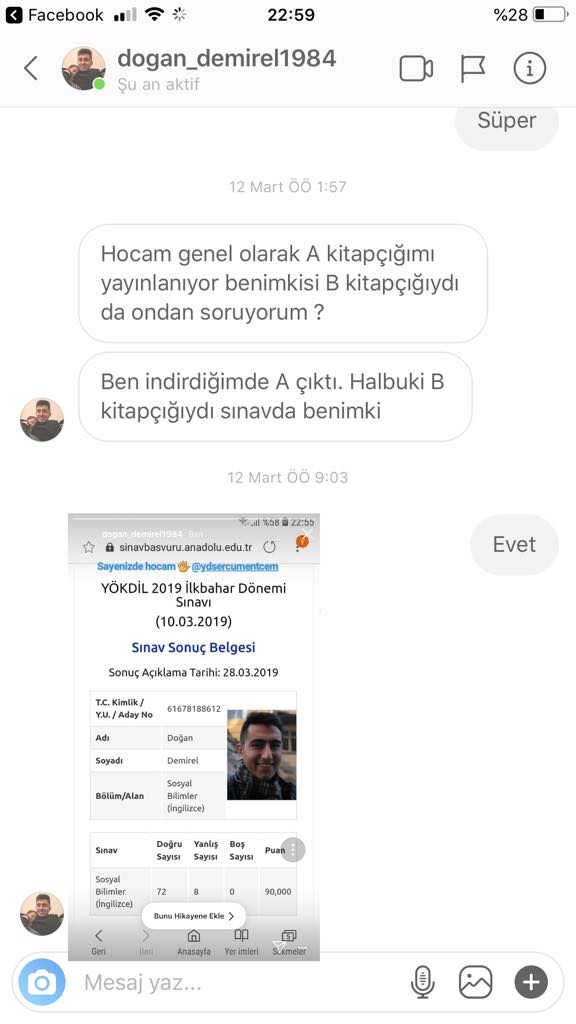Viewport: 576px width, 1024px height.
Task: Tap the plus icon for more options
Action: click(x=531, y=982)
